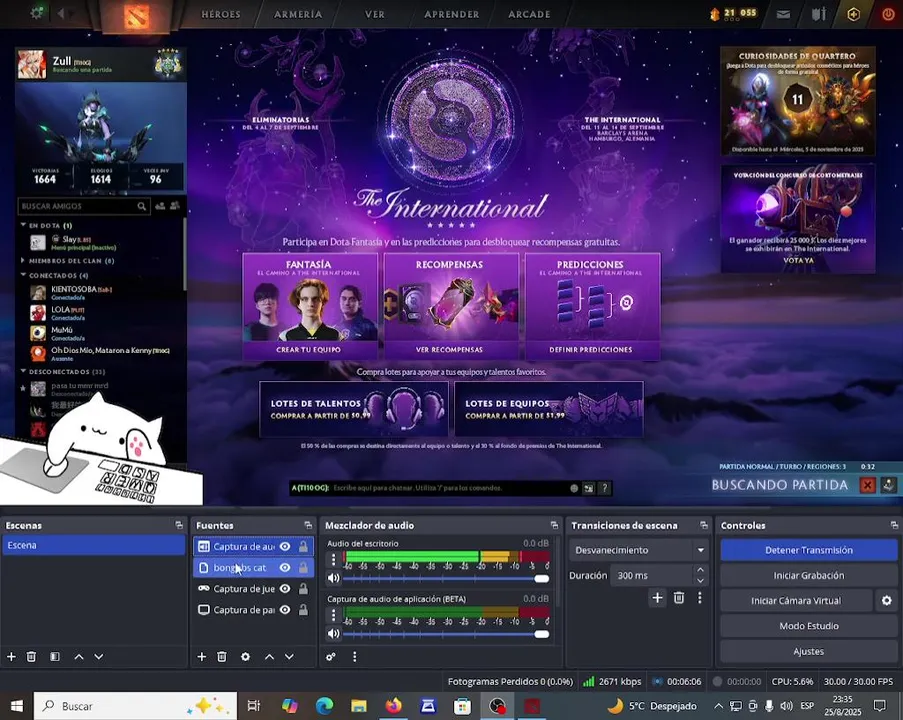Add a new source in Fuentes

click(202, 657)
